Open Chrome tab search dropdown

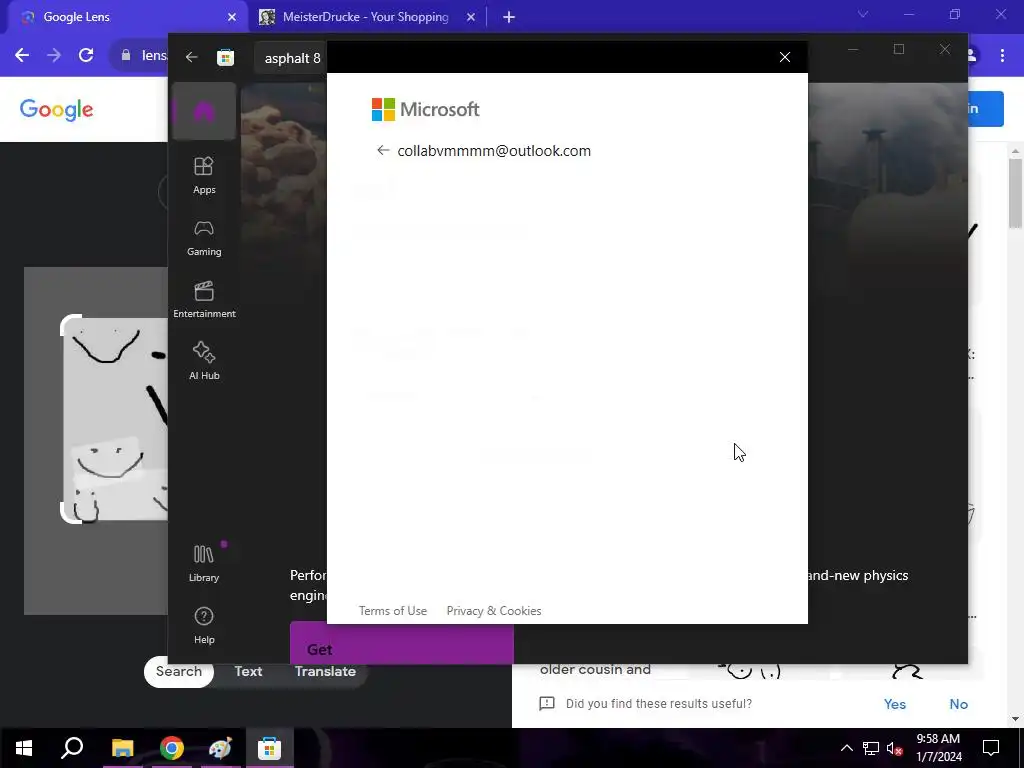(863, 14)
